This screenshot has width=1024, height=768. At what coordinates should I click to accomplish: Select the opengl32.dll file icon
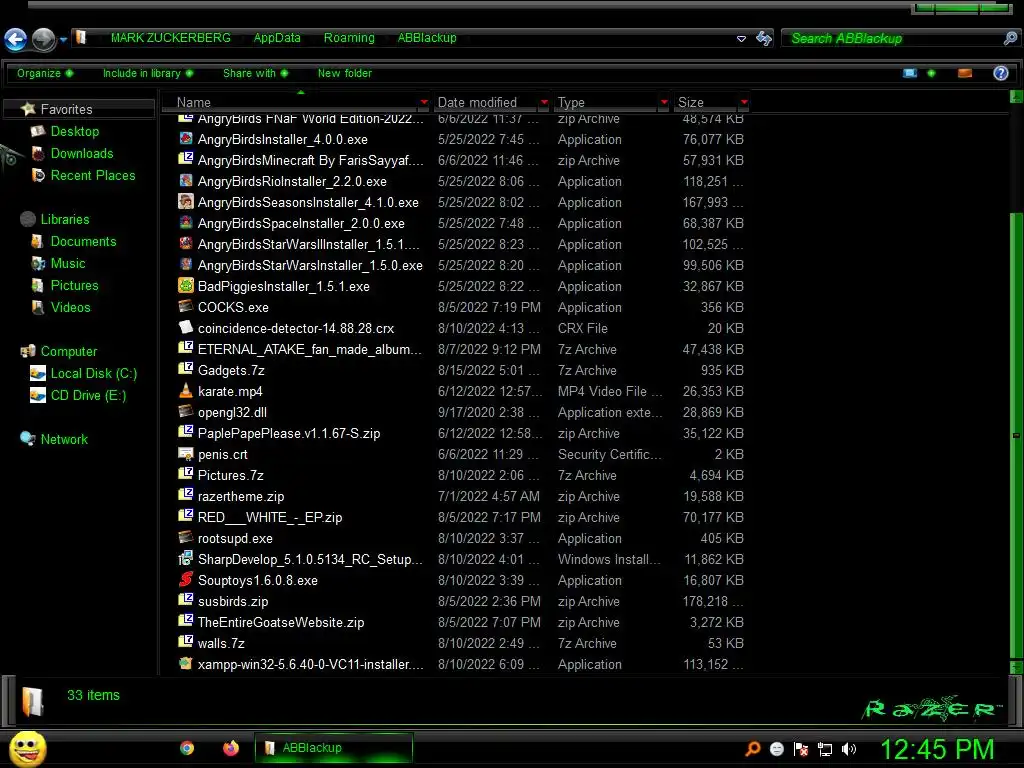click(x=186, y=411)
